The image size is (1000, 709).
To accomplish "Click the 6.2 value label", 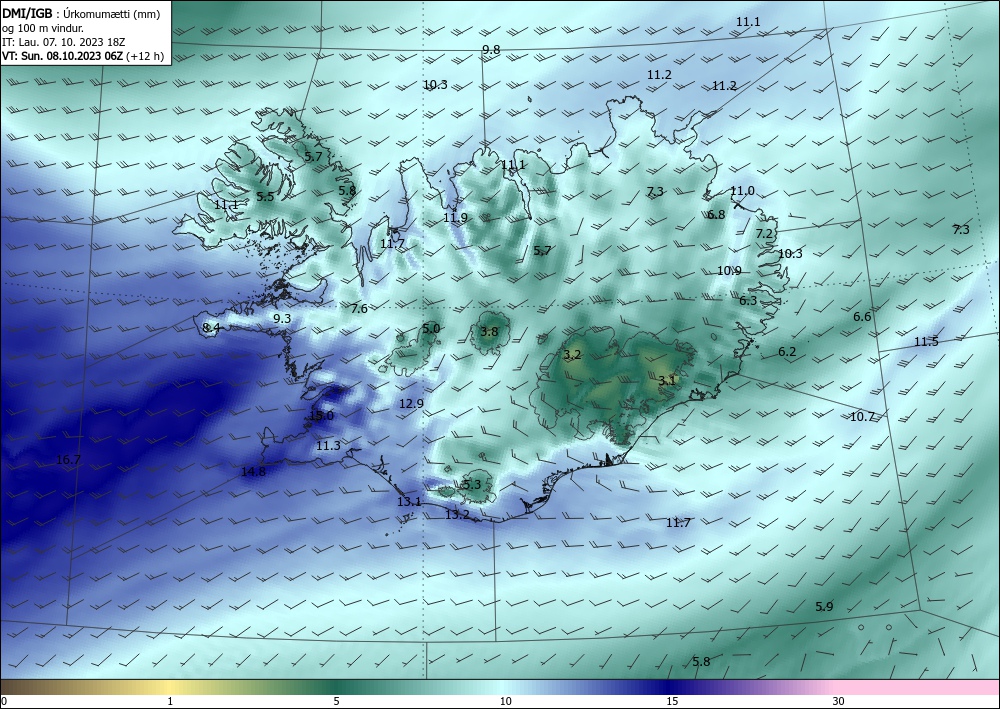I will point(788,352).
